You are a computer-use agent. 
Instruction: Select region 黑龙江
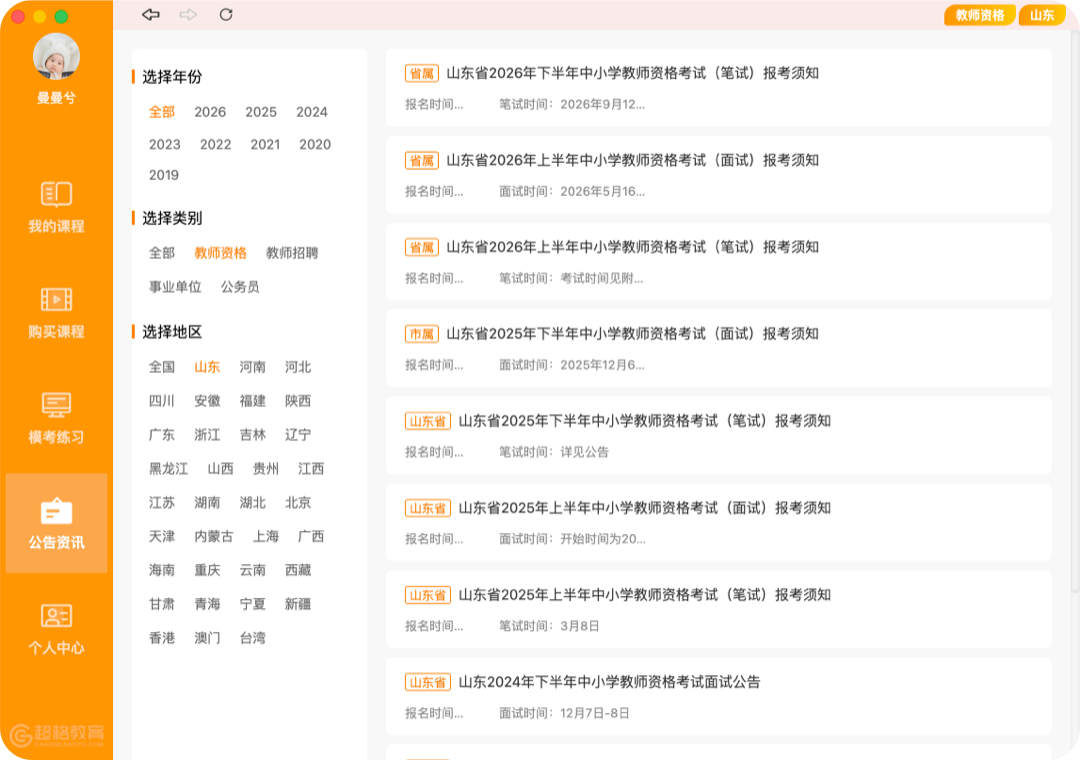click(x=169, y=469)
